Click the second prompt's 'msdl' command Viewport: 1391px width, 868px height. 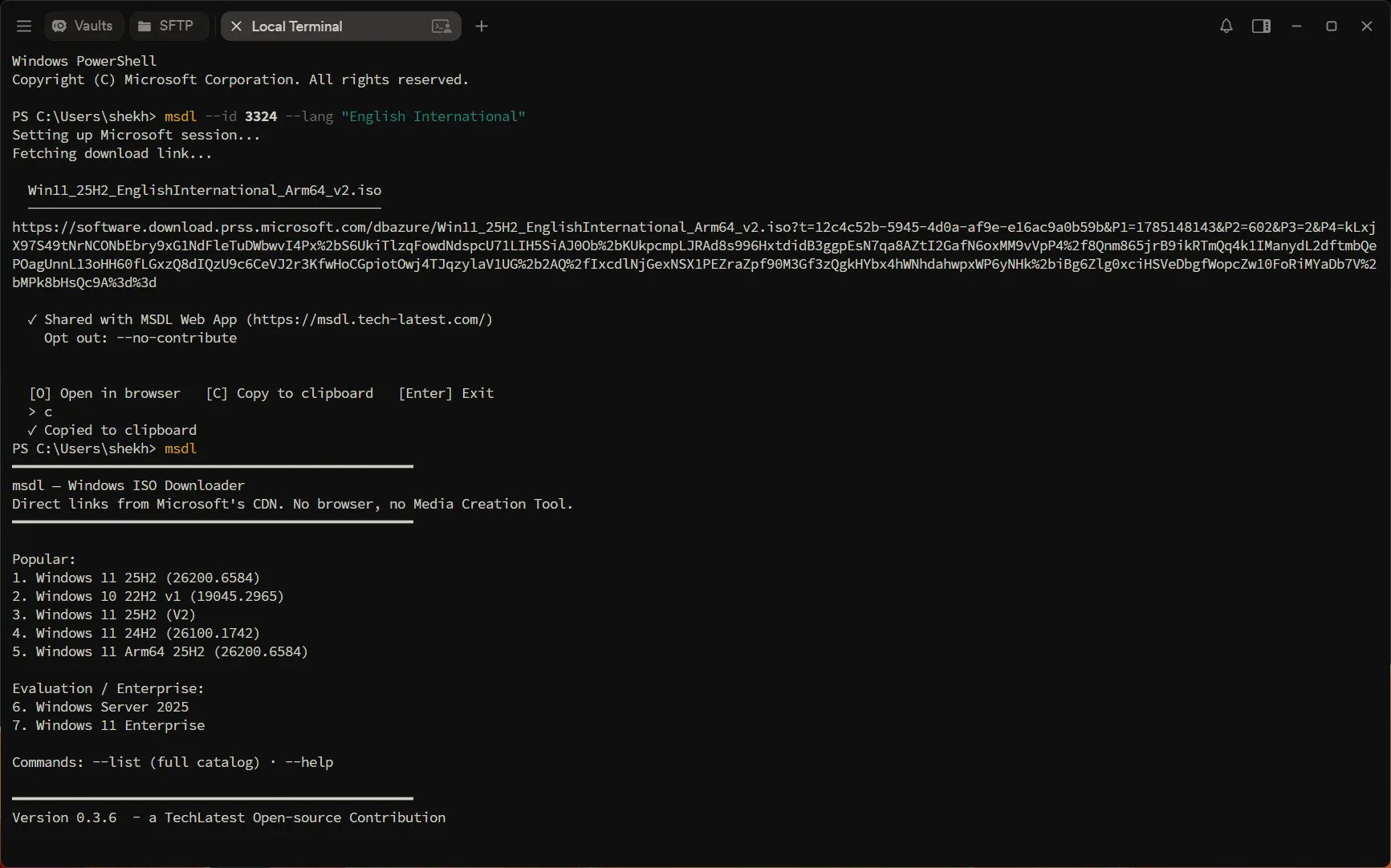[x=181, y=448]
